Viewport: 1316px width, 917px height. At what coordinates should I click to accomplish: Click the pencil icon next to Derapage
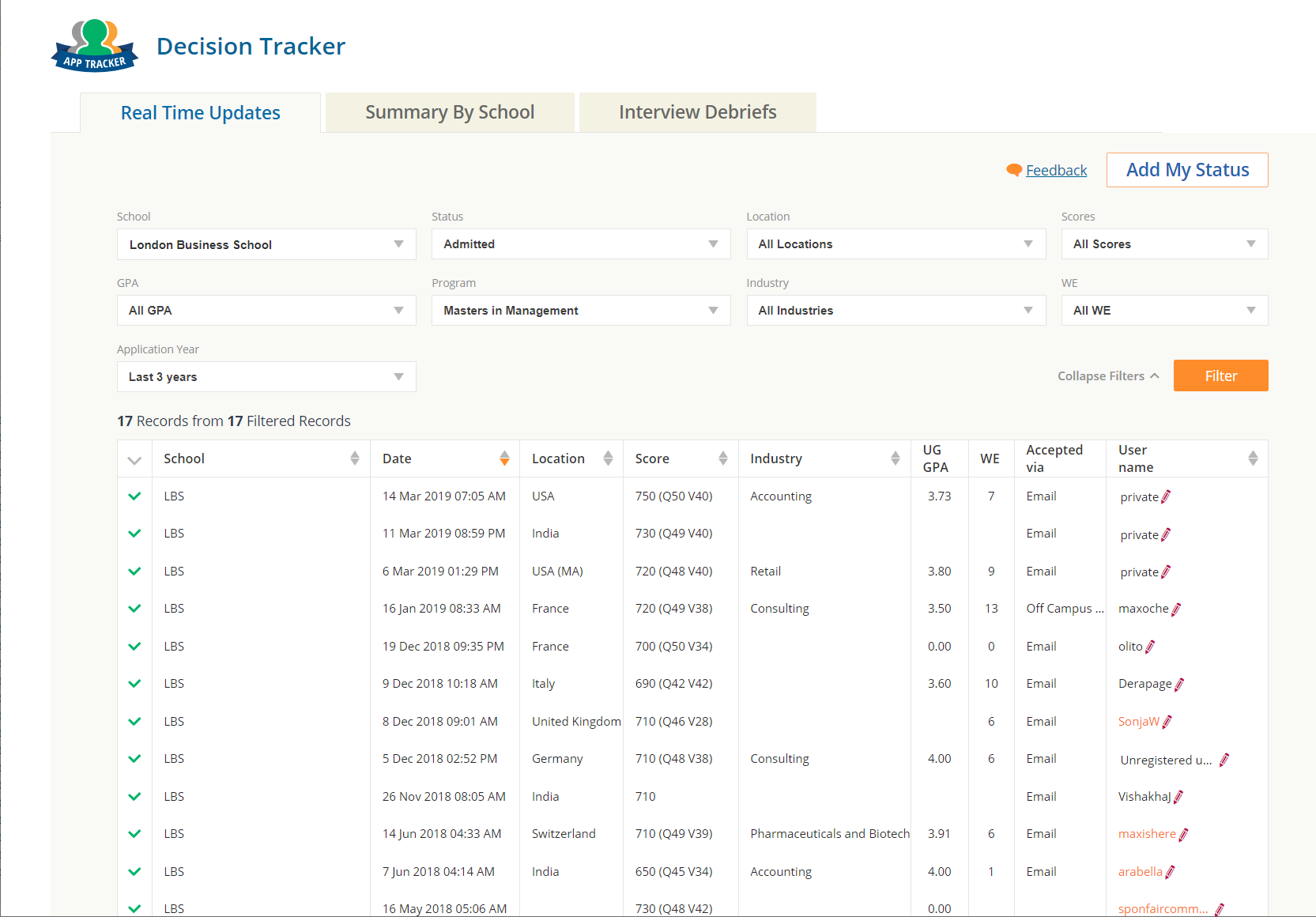pyautogui.click(x=1179, y=685)
